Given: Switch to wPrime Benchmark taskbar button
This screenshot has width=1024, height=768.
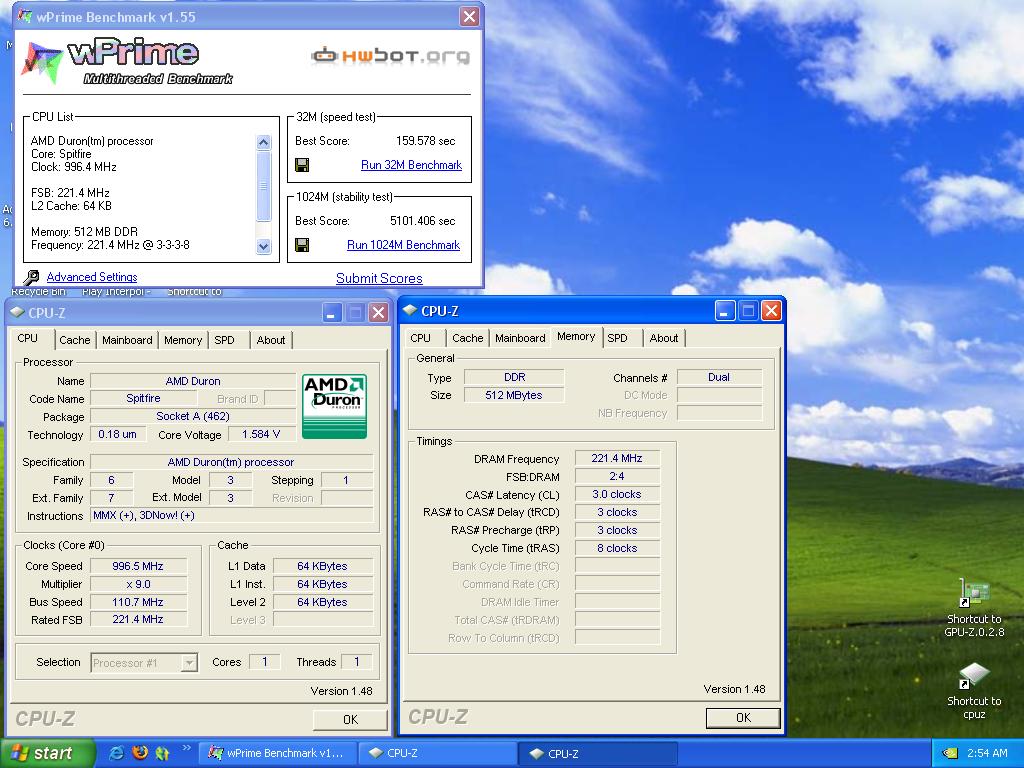Looking at the screenshot, I should (277, 753).
